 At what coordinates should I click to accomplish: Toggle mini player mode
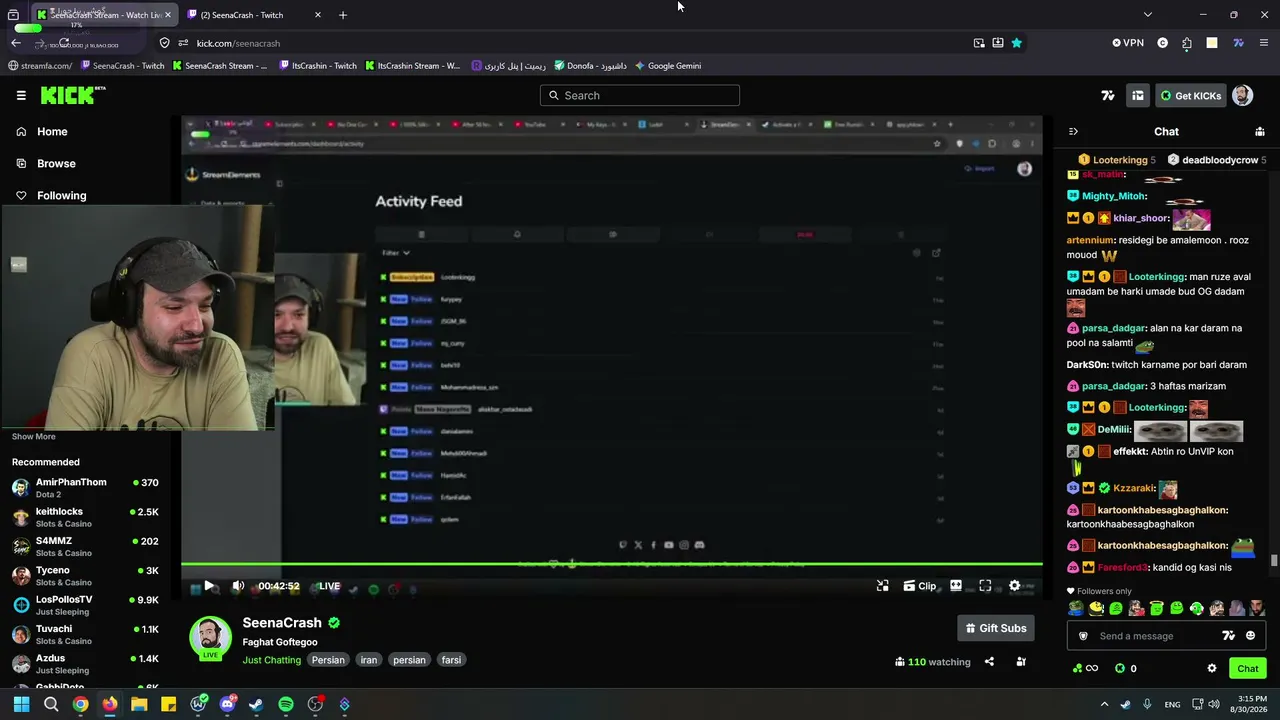[x=883, y=586]
